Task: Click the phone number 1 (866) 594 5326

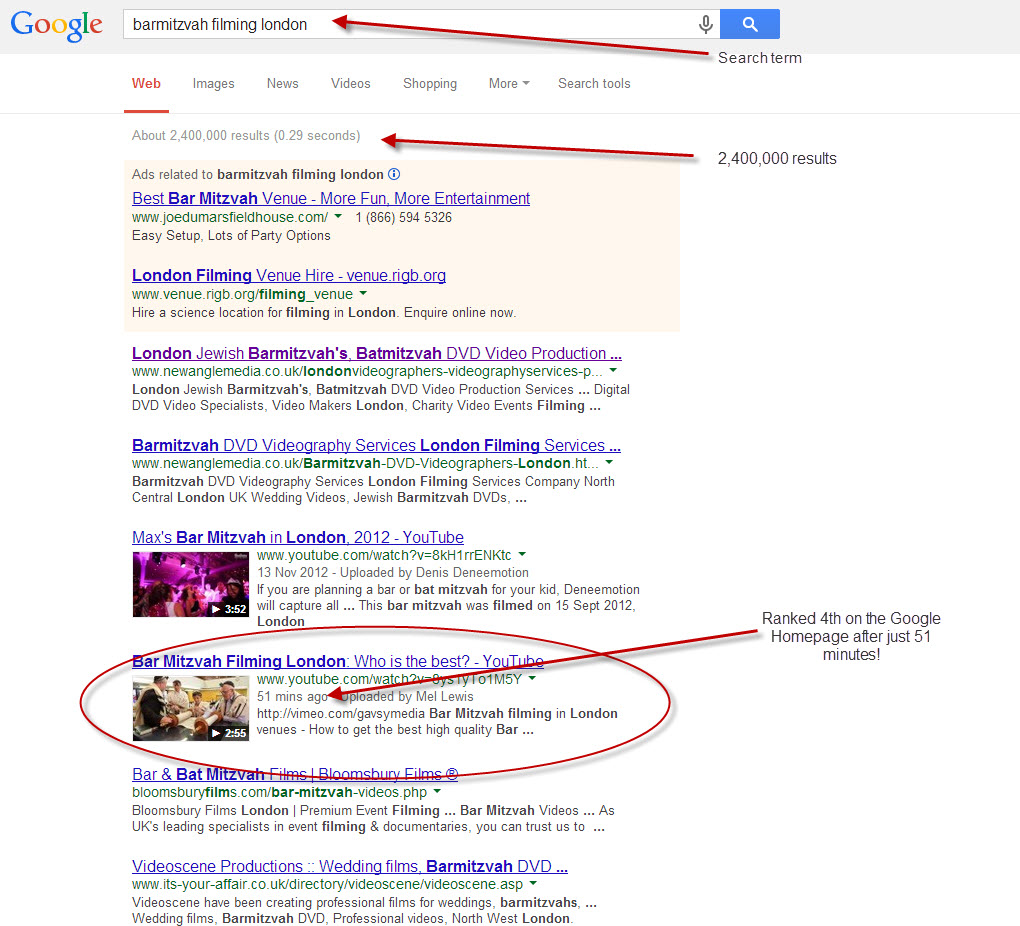Action: 403,217
